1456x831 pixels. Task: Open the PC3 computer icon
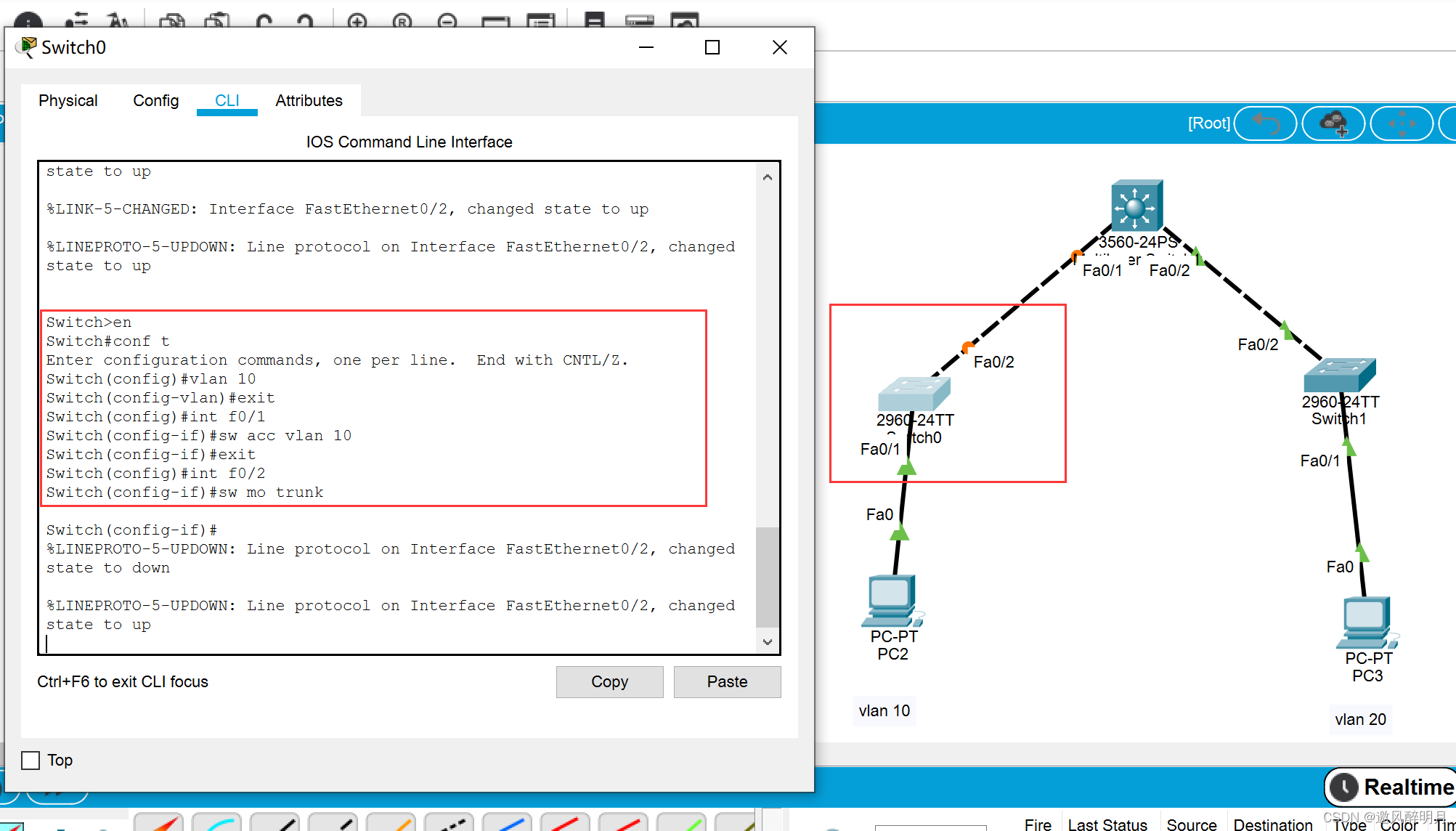point(1366,622)
